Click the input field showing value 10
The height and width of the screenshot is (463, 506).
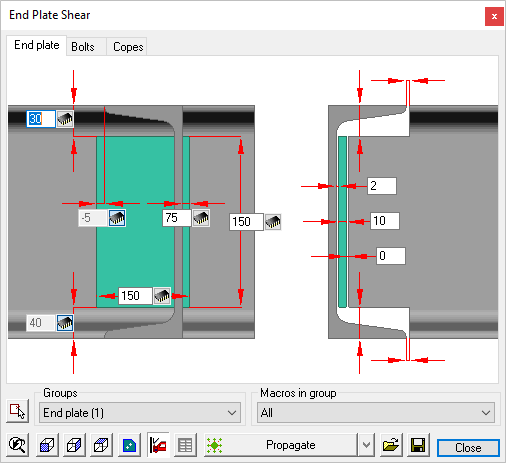click(385, 221)
